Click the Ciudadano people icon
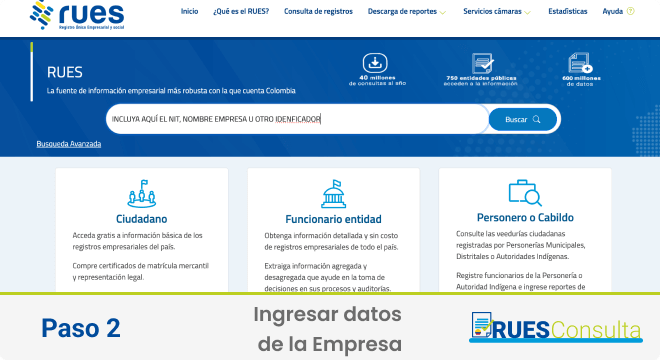660x360 pixels. [142, 194]
